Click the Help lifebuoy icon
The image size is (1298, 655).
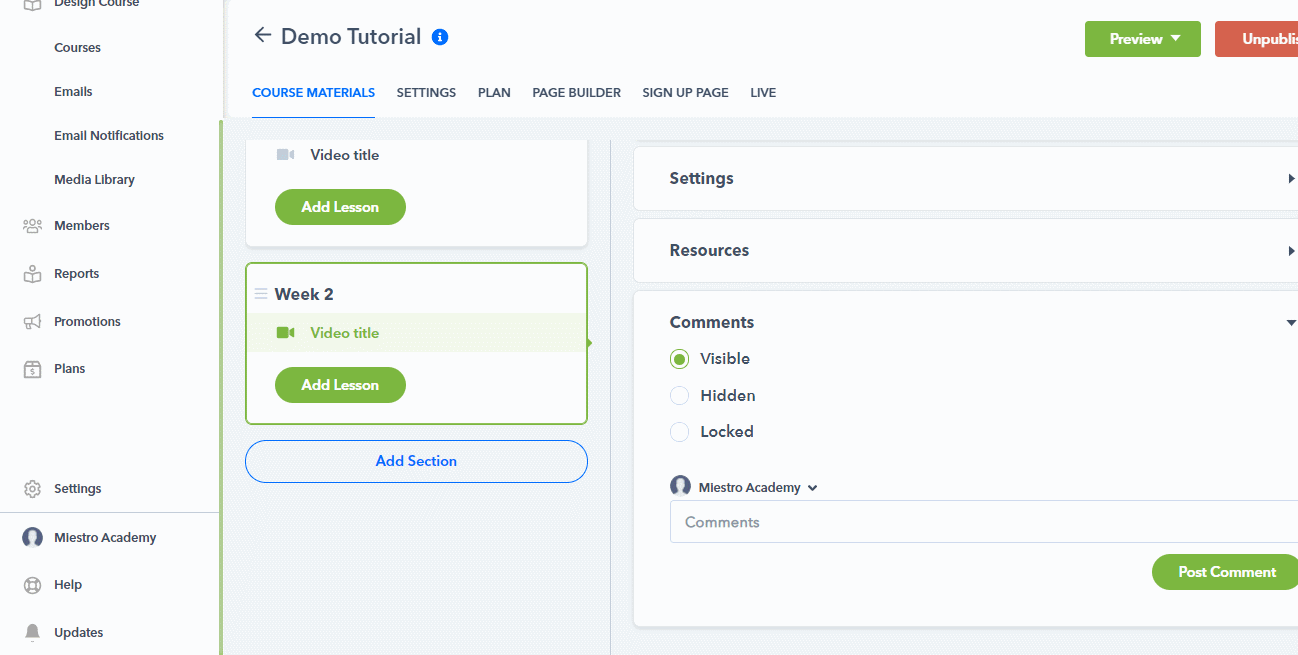coord(32,585)
